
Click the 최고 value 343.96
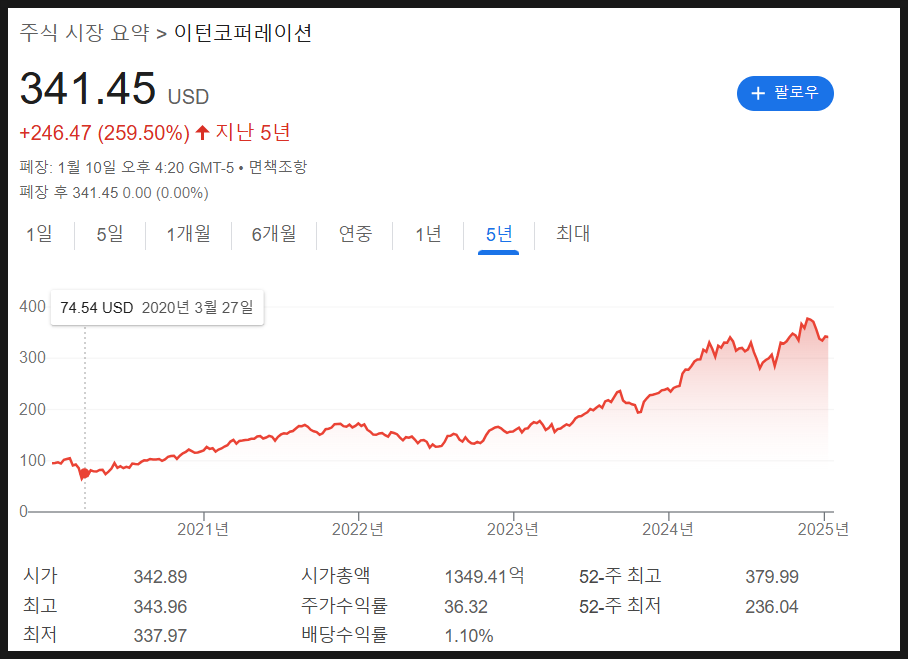(x=160, y=607)
